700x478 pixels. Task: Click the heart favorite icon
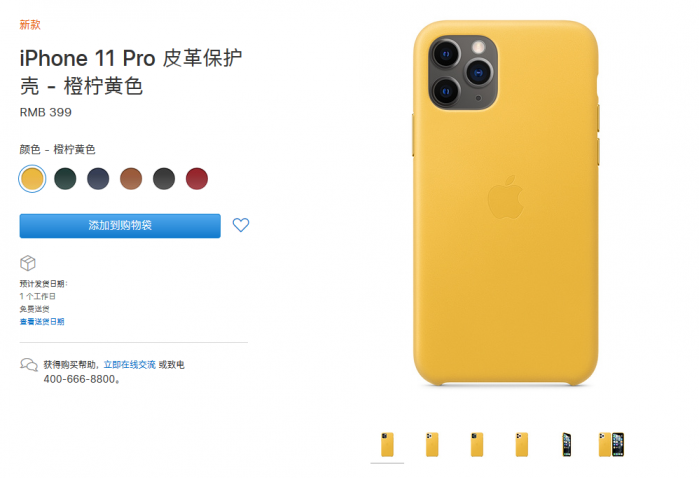241,225
